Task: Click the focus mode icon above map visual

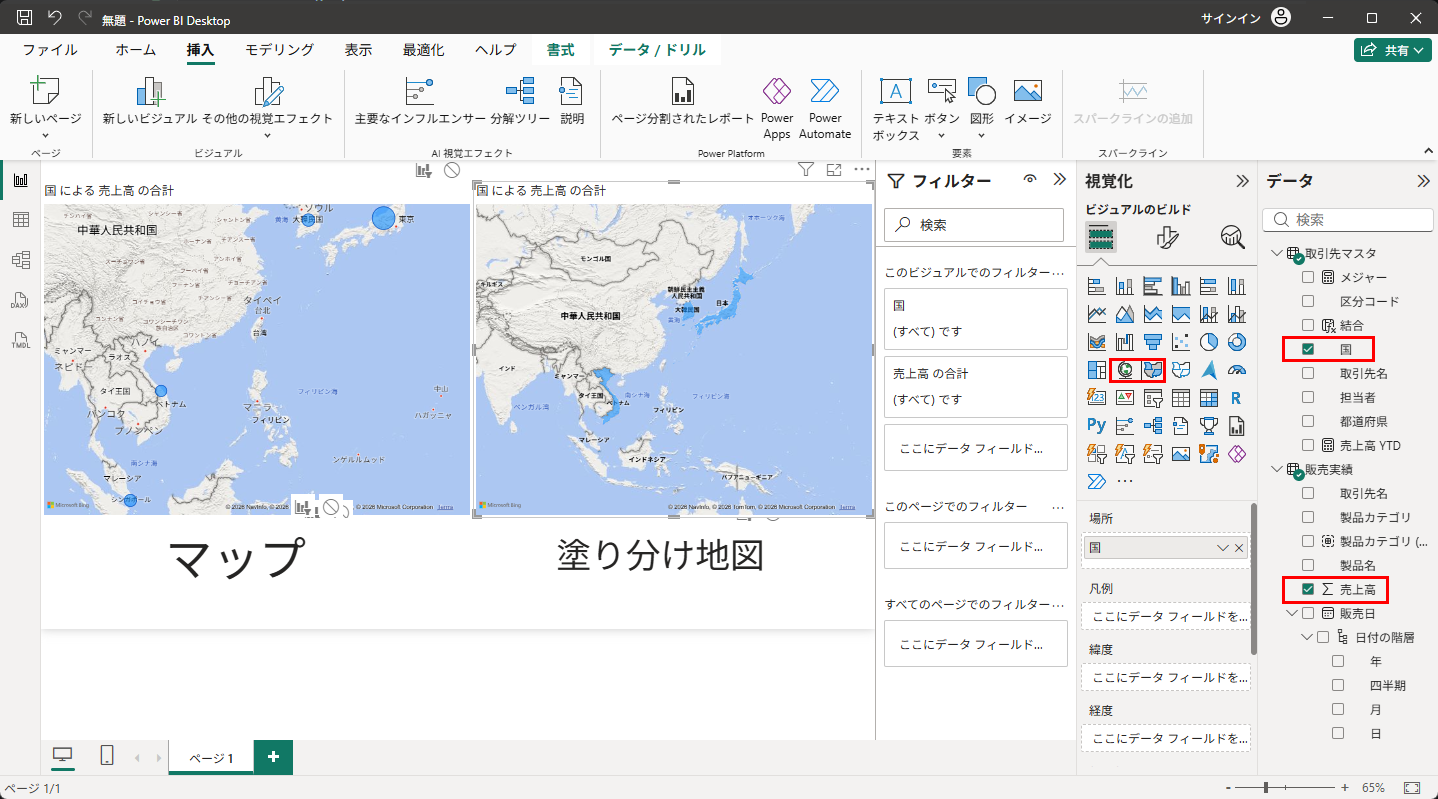Action: [x=834, y=171]
